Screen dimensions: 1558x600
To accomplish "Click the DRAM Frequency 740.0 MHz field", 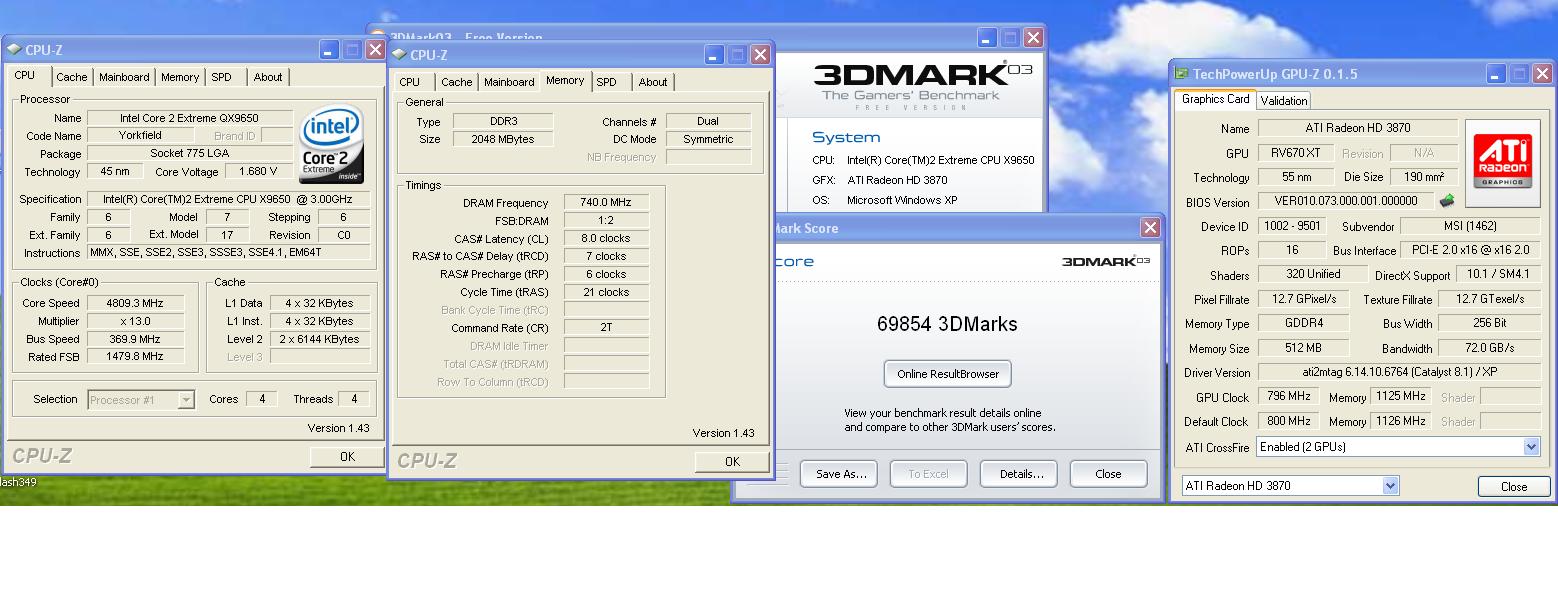I will pos(606,203).
